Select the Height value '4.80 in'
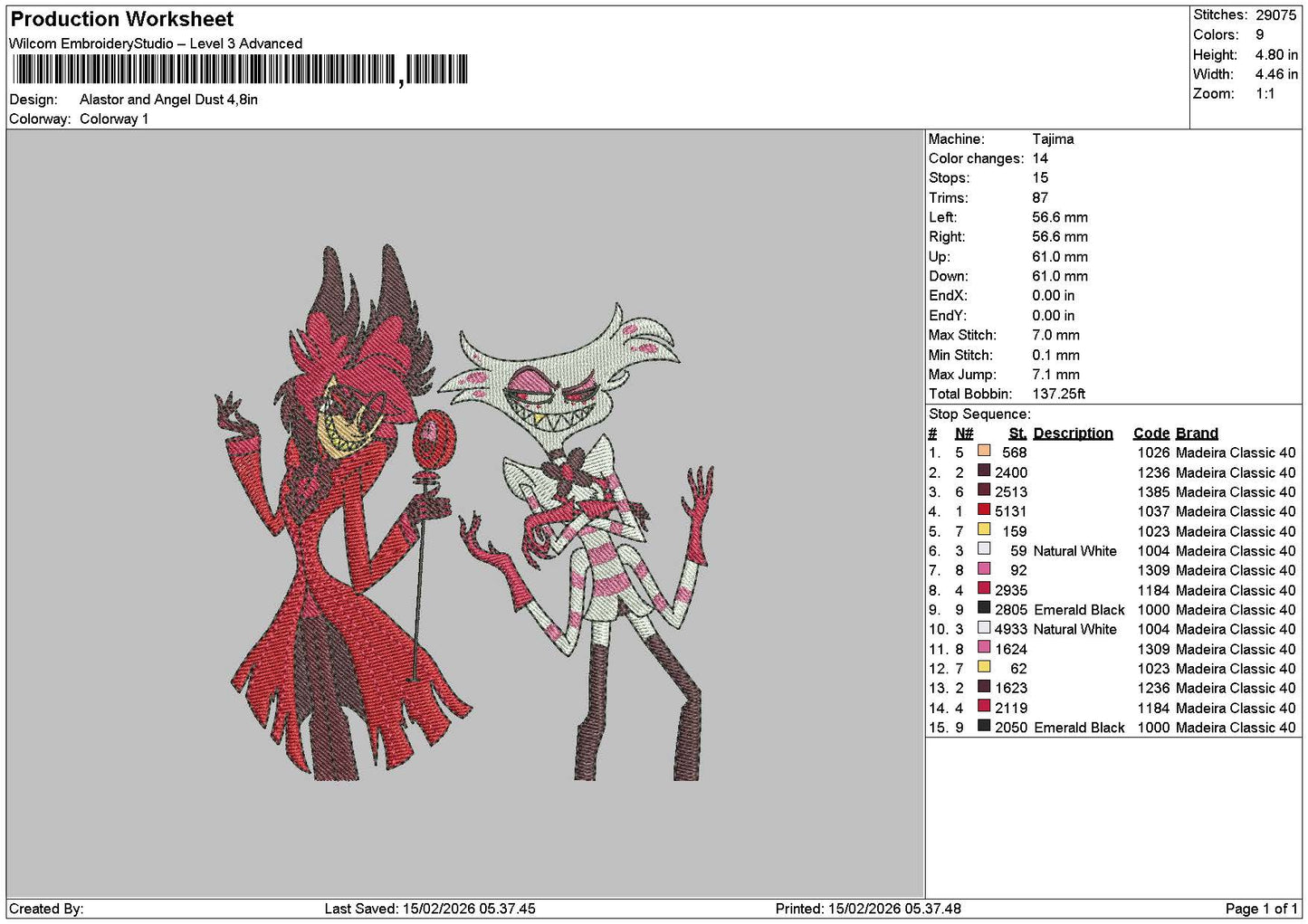 (1276, 54)
